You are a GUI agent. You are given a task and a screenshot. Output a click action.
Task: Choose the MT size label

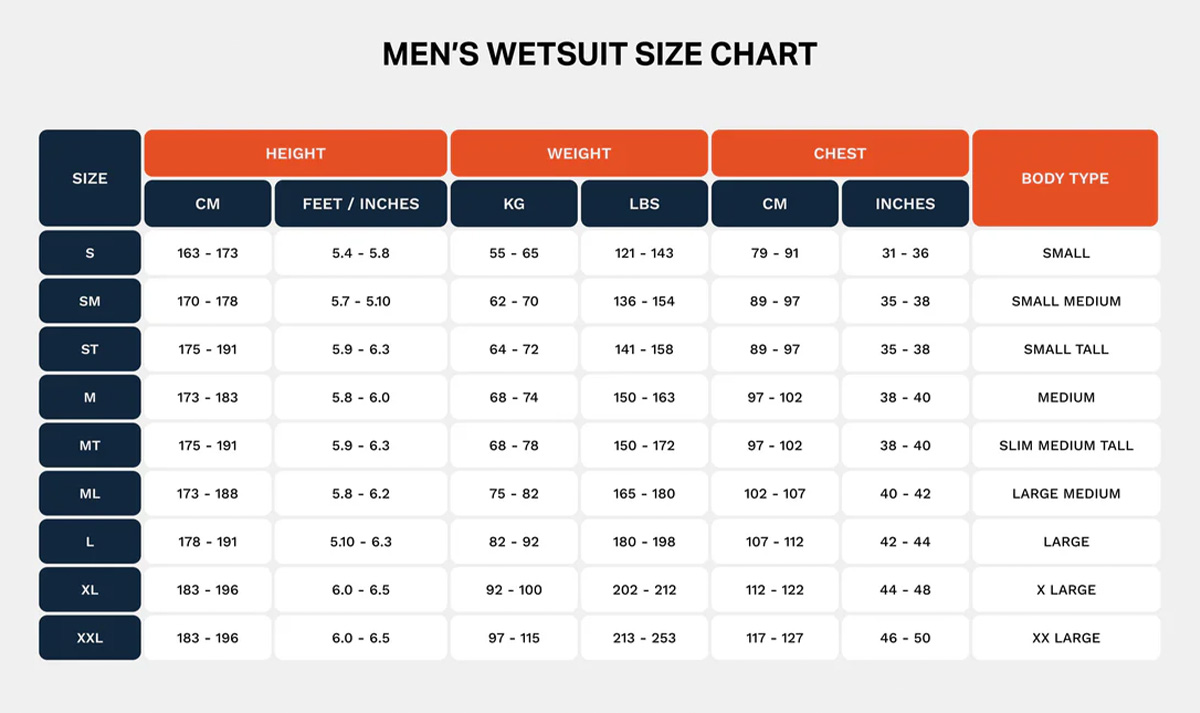[x=90, y=446]
